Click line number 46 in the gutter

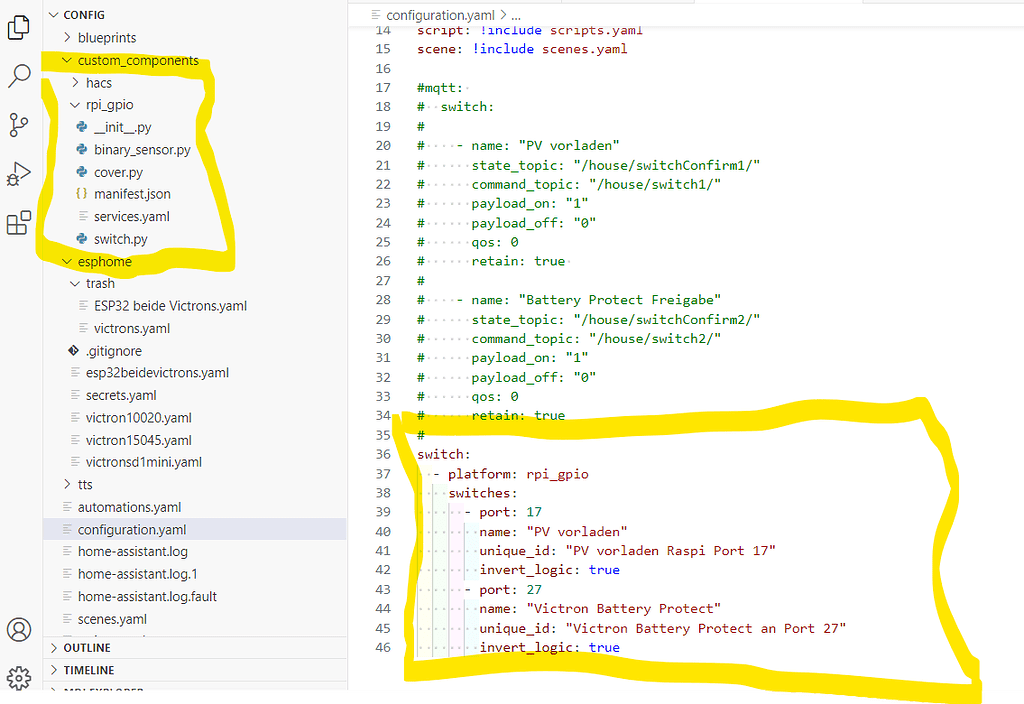pos(383,647)
